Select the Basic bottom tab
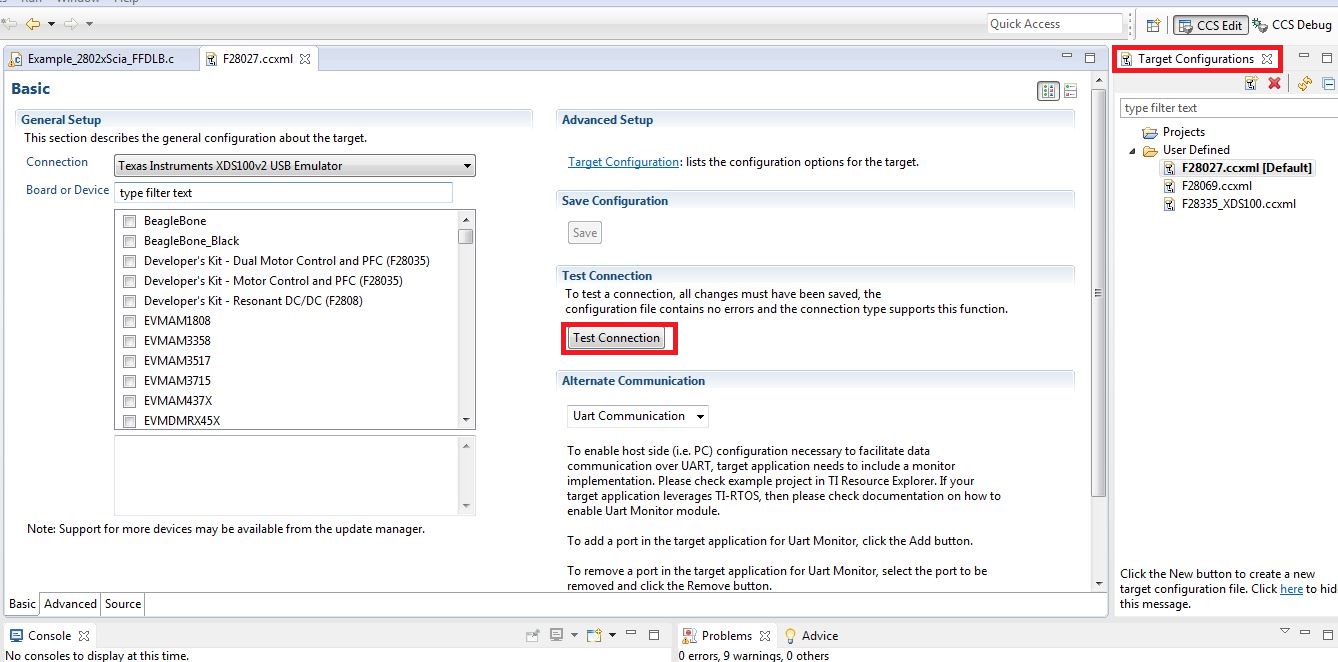The height and width of the screenshot is (662, 1338). click(x=22, y=604)
